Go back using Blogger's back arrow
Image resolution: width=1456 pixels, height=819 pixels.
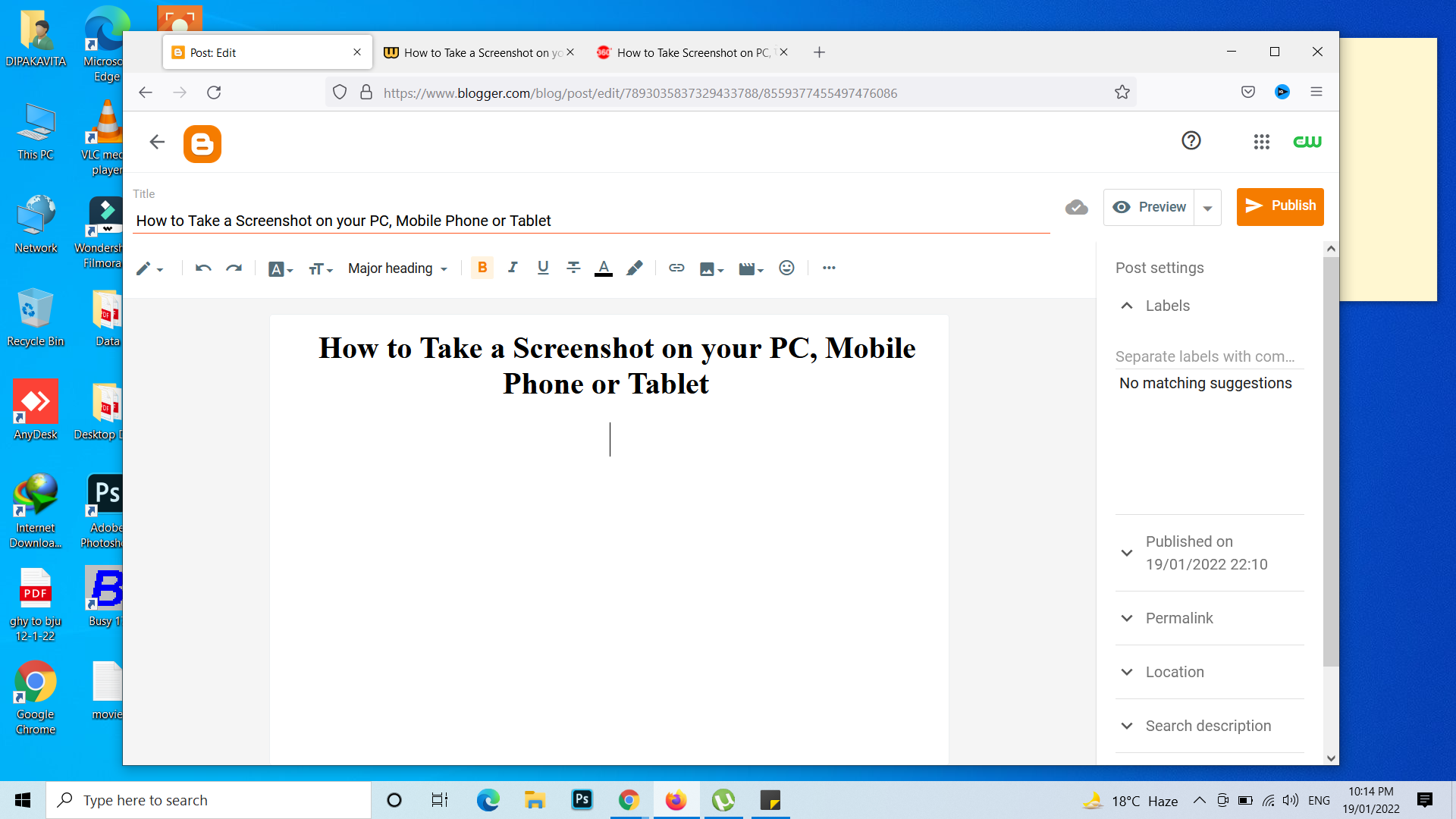click(x=157, y=142)
